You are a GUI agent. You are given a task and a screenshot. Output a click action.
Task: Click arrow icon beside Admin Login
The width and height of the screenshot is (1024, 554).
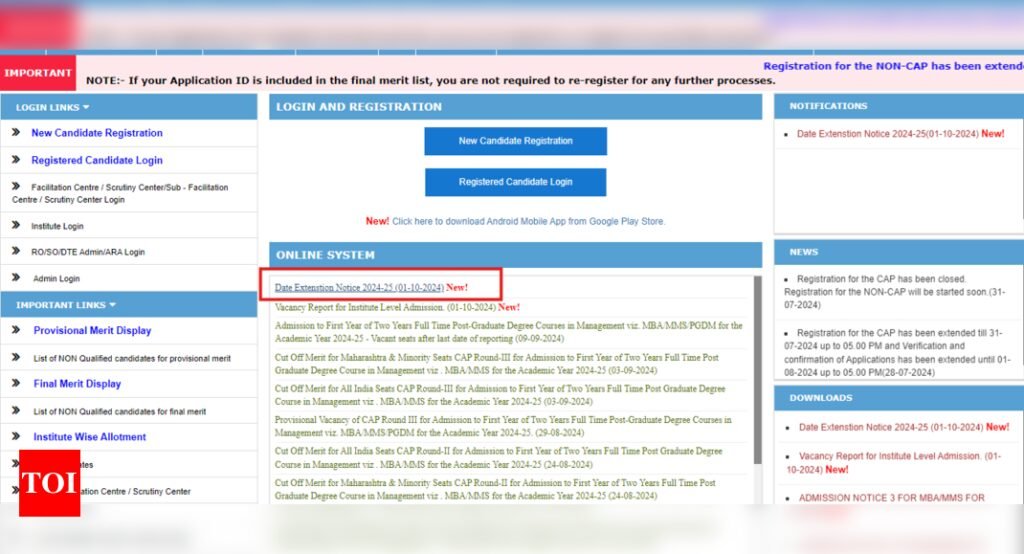[16, 278]
